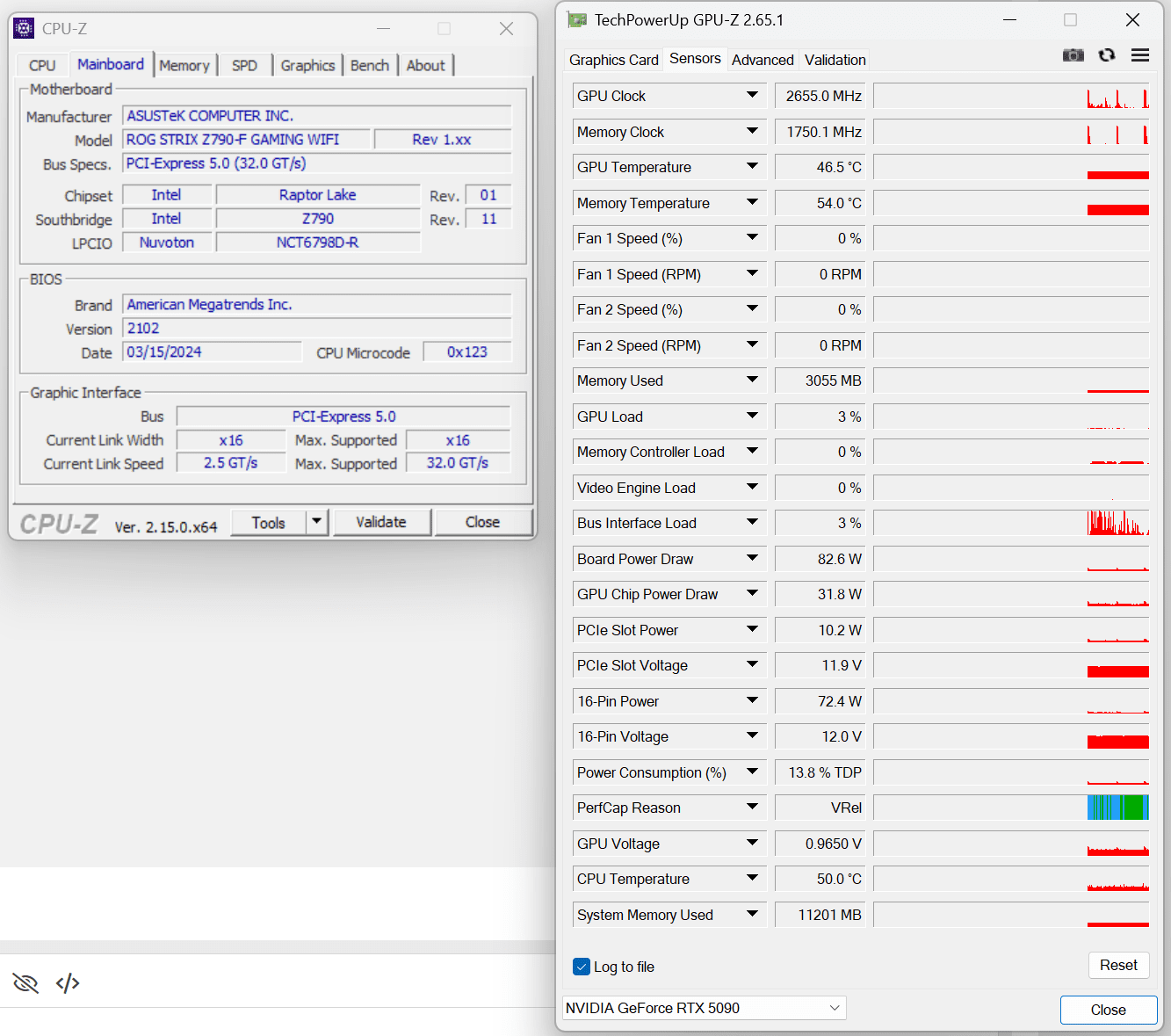
Task: Open the GPU-Z hamburger menu
Action: [x=1140, y=55]
